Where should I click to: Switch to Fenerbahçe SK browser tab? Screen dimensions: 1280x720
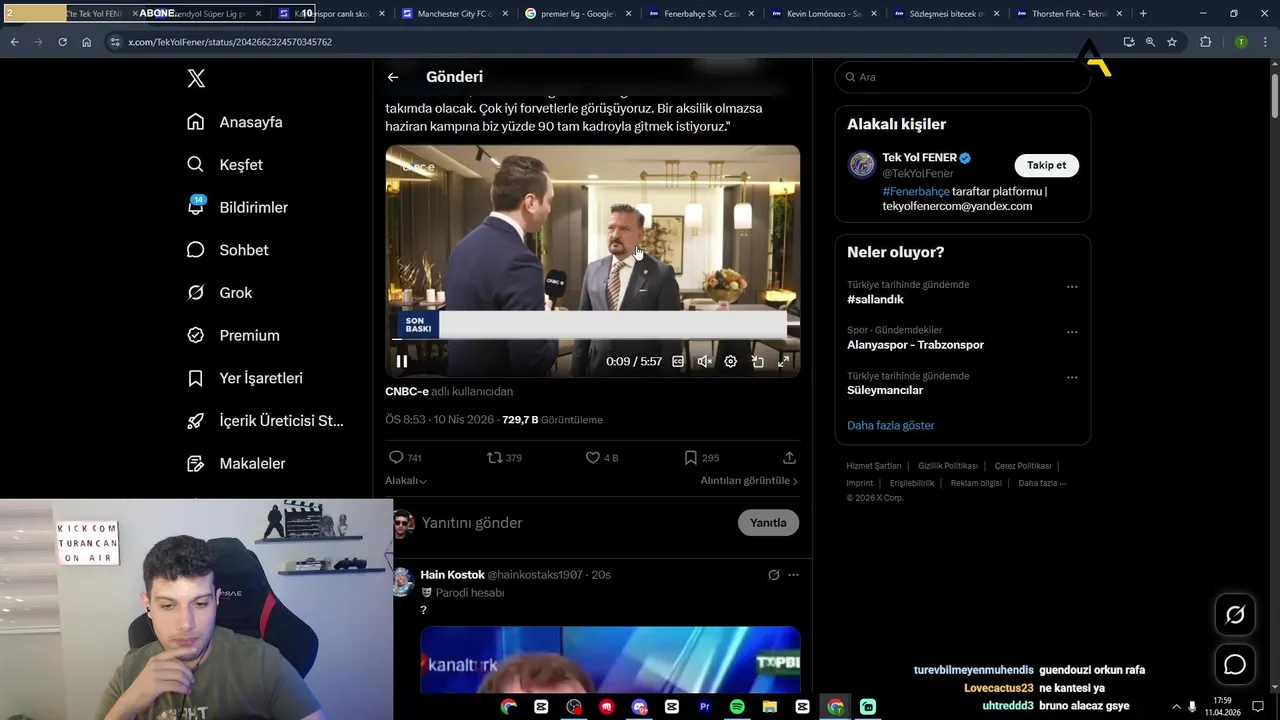click(700, 14)
